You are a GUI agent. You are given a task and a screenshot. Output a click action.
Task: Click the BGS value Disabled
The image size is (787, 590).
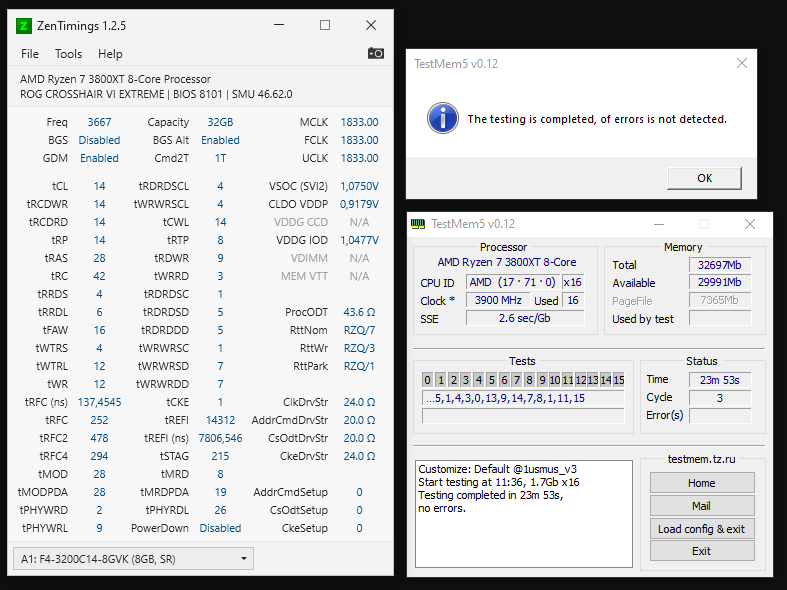click(99, 140)
